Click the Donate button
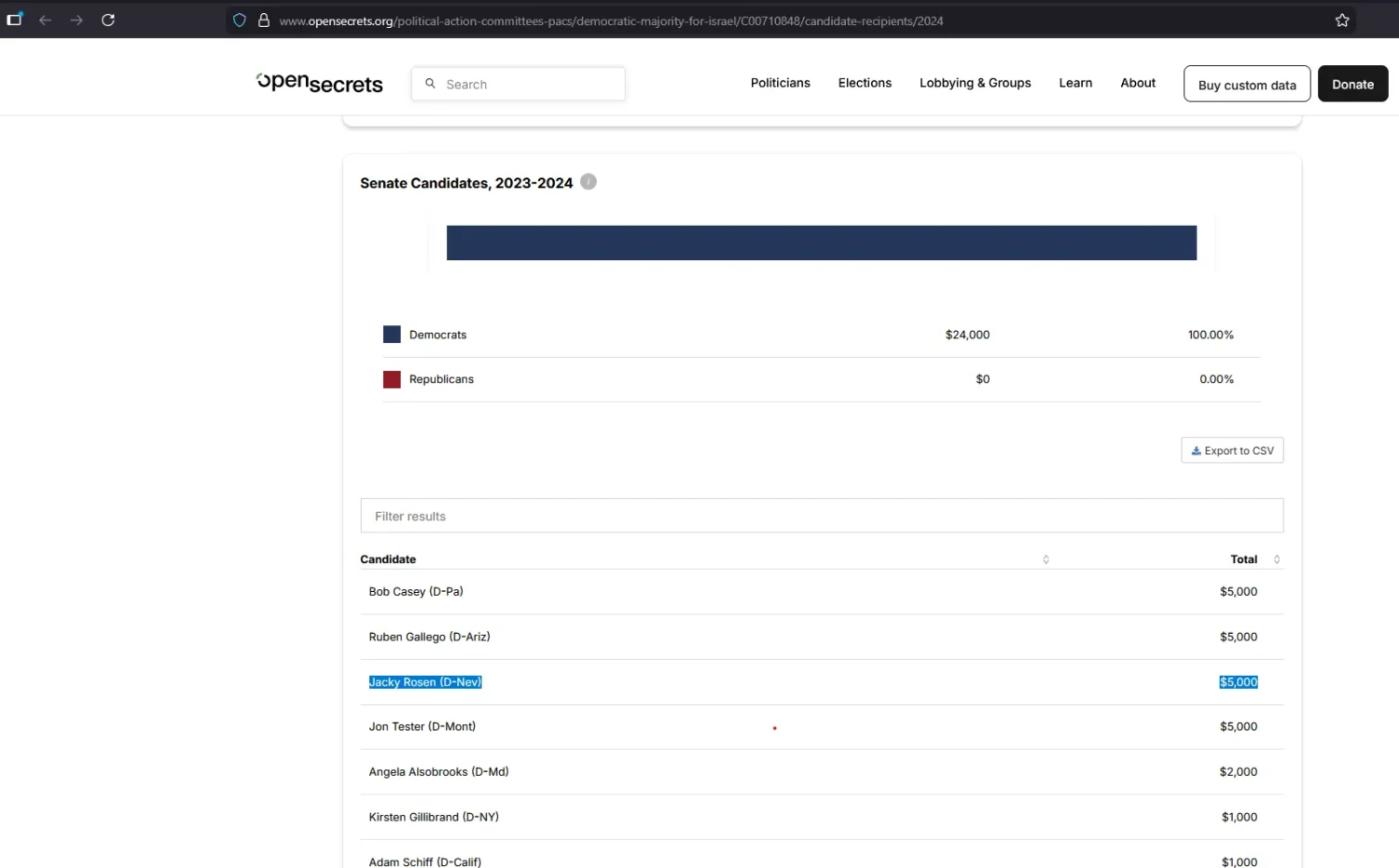The height and width of the screenshot is (868, 1399). [x=1352, y=84]
